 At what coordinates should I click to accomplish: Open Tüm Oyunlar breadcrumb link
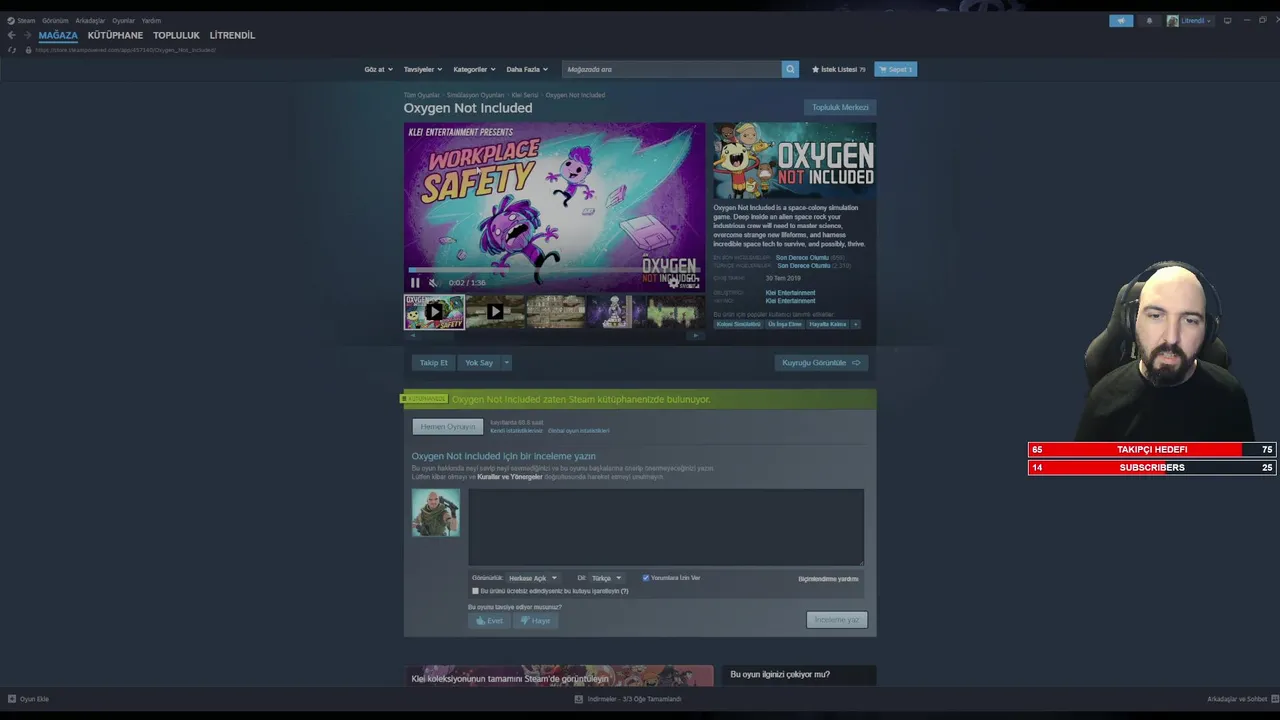pyautogui.click(x=422, y=95)
